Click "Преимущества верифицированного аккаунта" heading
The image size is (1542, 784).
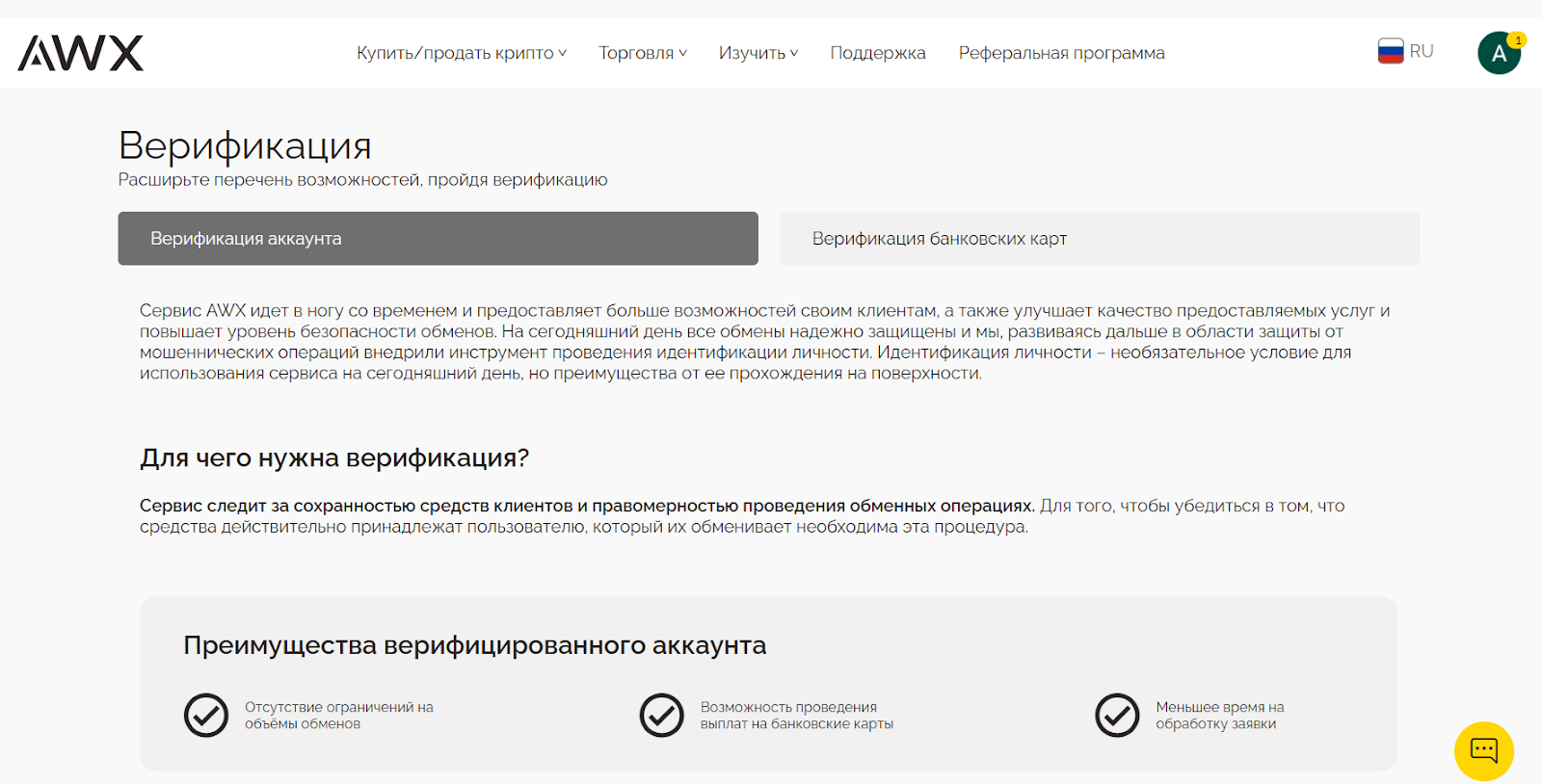(474, 645)
